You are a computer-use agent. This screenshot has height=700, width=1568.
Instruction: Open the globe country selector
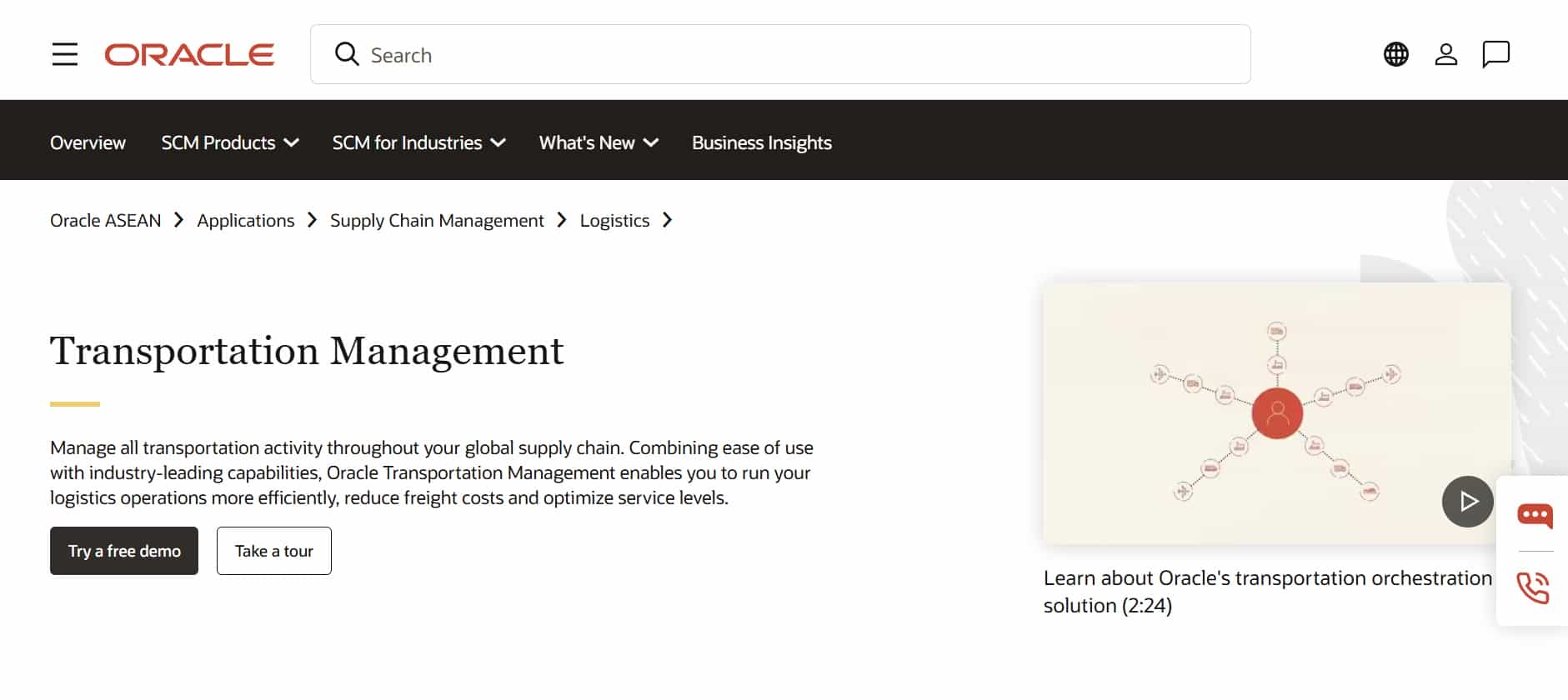[1395, 54]
